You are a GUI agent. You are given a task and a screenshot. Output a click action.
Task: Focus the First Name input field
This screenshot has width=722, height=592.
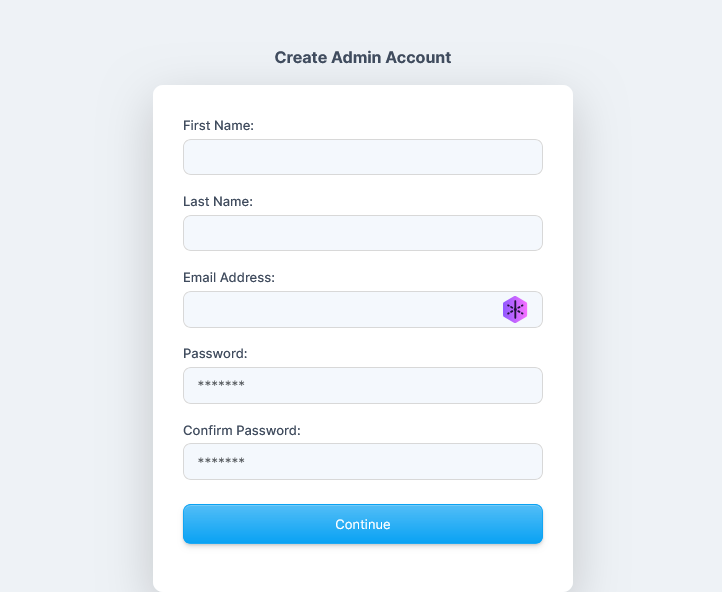point(363,157)
